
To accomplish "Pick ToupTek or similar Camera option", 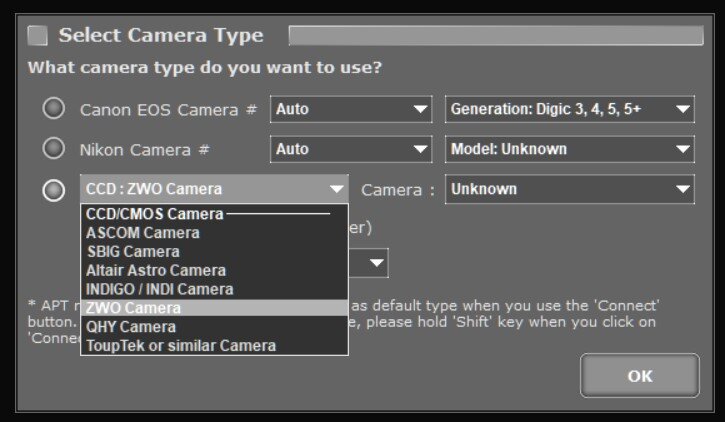I will pyautogui.click(x=181, y=346).
